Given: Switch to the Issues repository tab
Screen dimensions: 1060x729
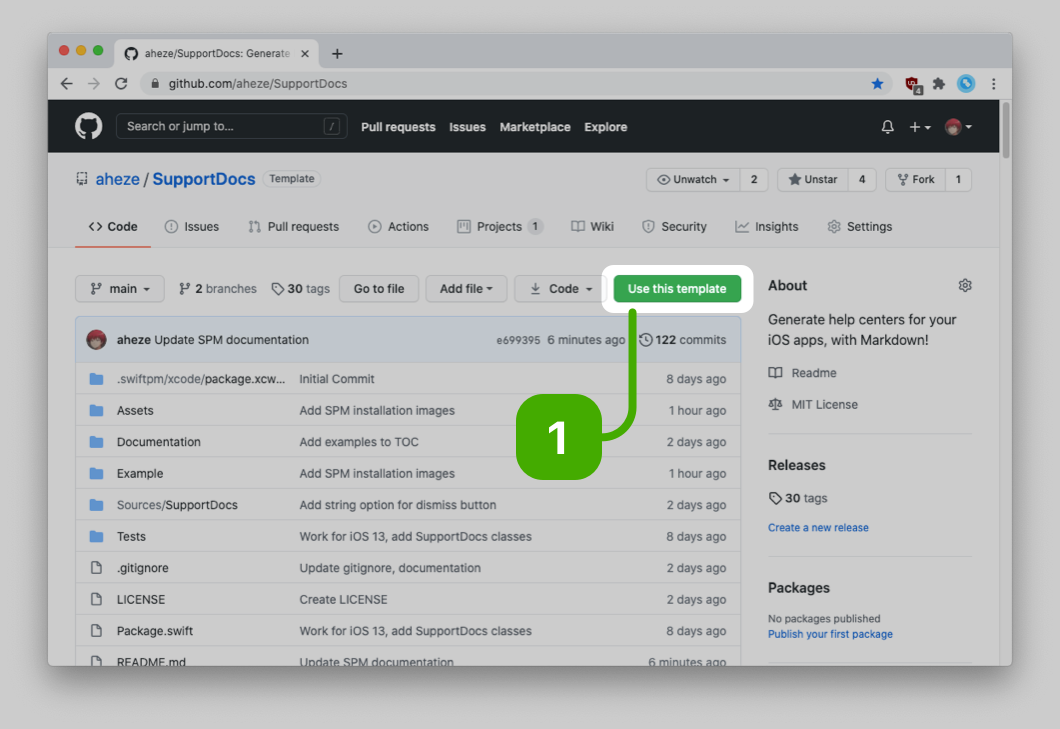Looking at the screenshot, I should point(192,227).
